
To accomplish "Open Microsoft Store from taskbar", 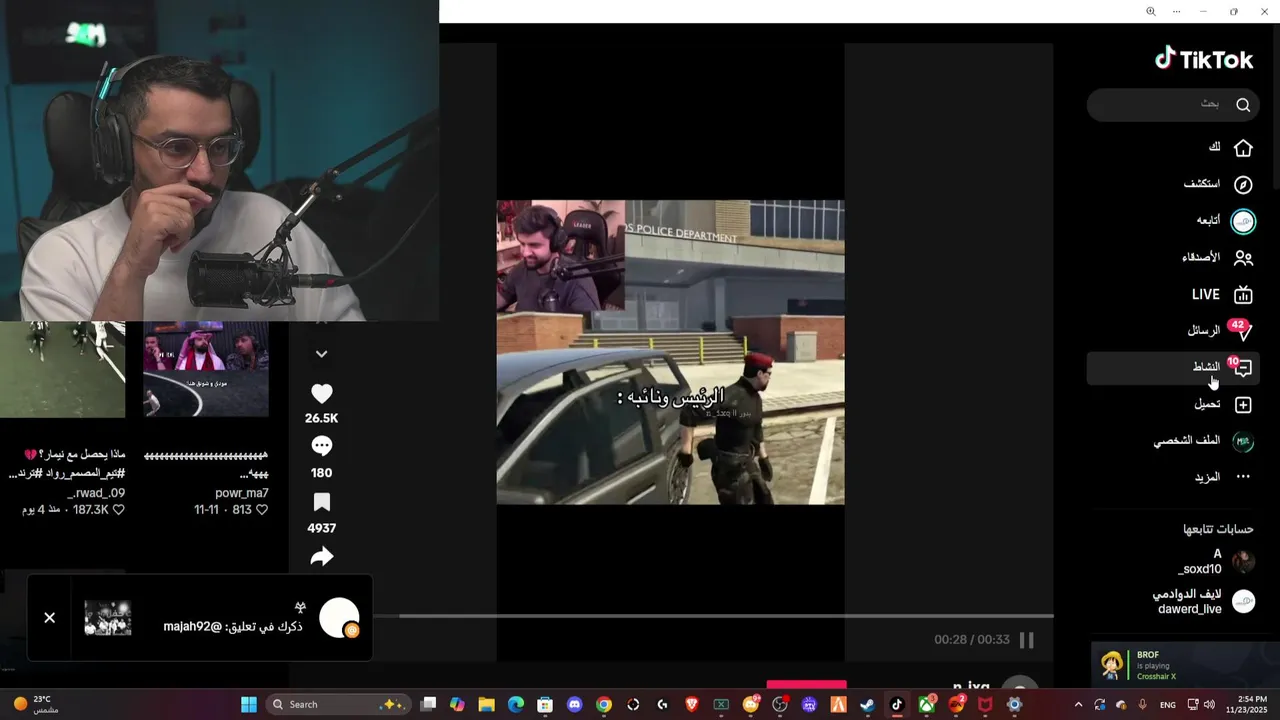I will 545,705.
